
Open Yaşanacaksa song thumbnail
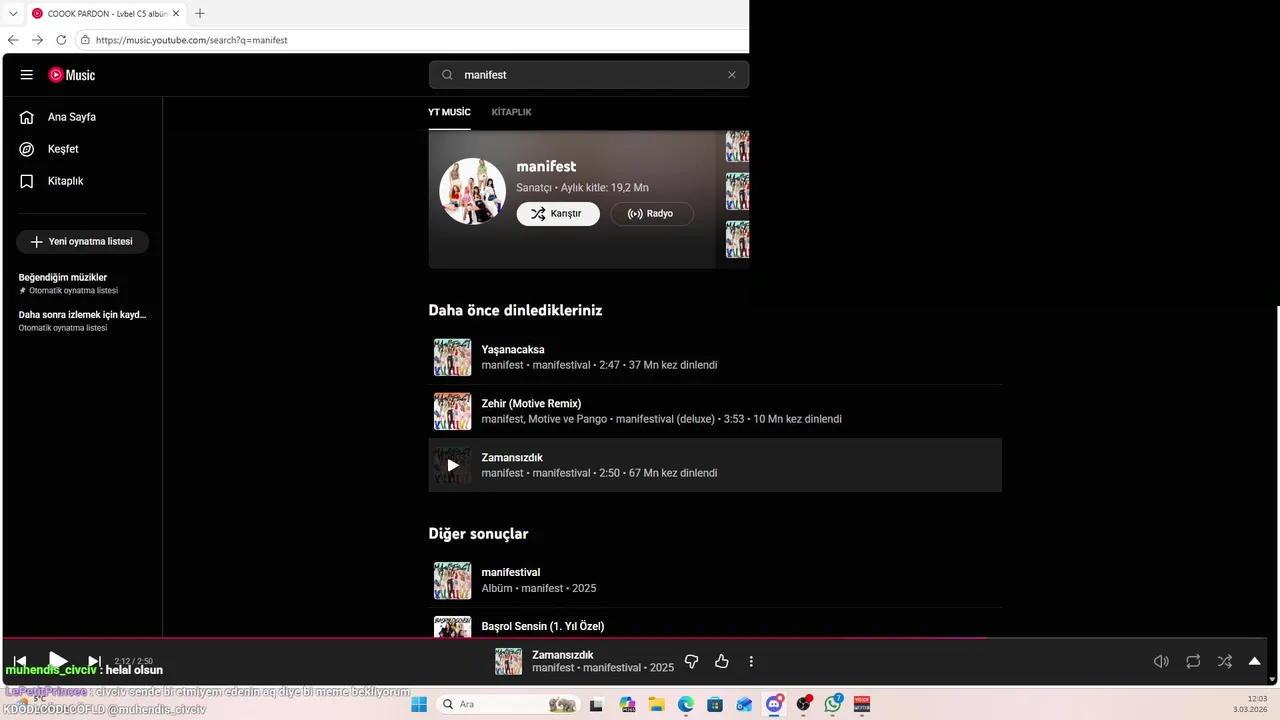tap(452, 357)
